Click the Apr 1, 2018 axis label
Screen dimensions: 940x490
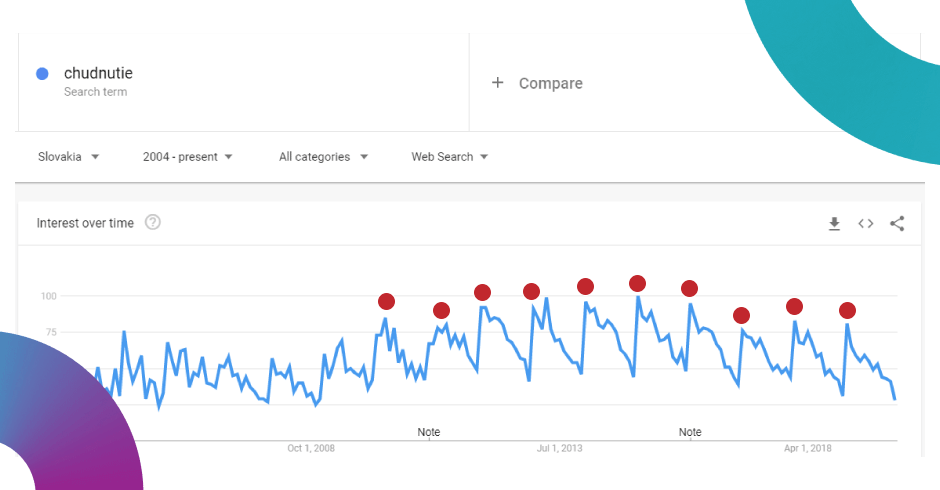point(808,448)
